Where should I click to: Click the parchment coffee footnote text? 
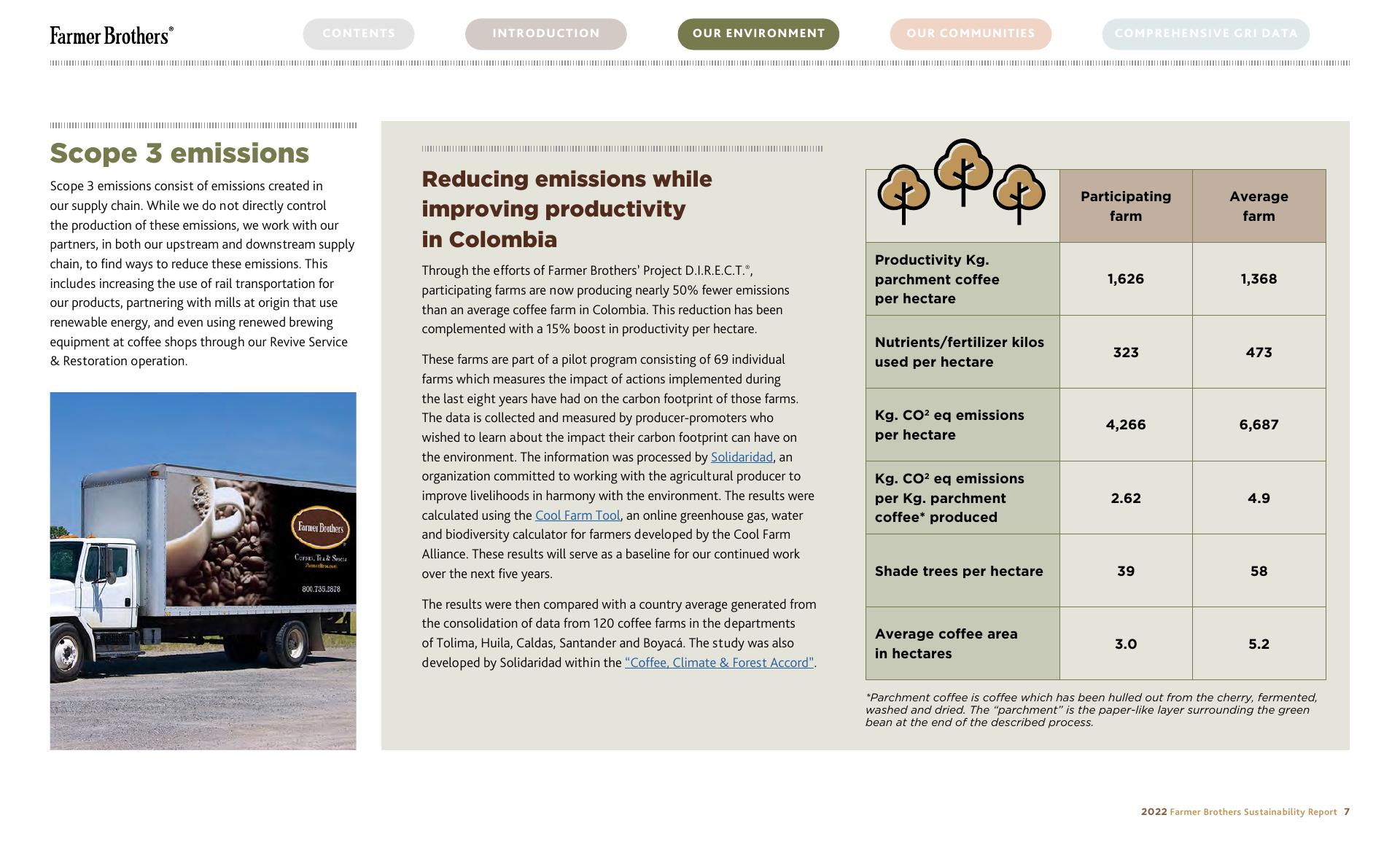pyautogui.click(x=1091, y=709)
